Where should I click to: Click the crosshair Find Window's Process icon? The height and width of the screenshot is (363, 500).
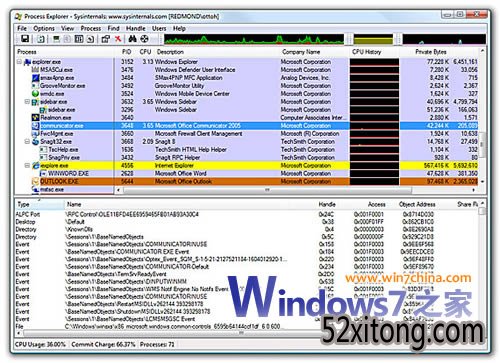point(144,39)
